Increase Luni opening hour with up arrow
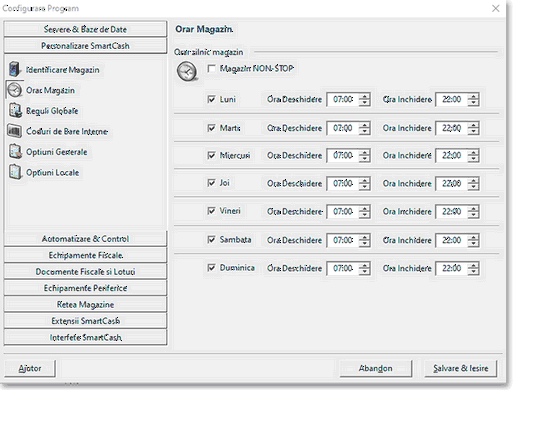 pos(364,96)
